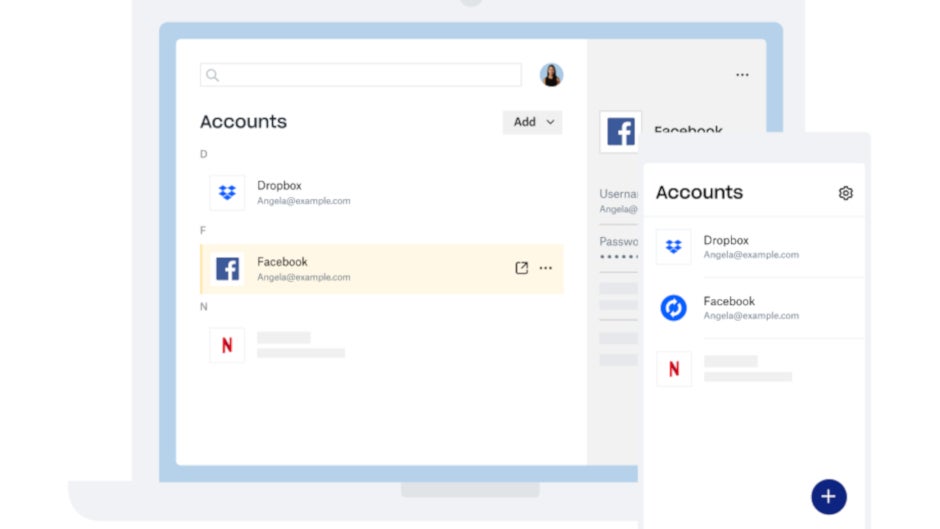Select the Facebook entry in the mobile panel

754,308
